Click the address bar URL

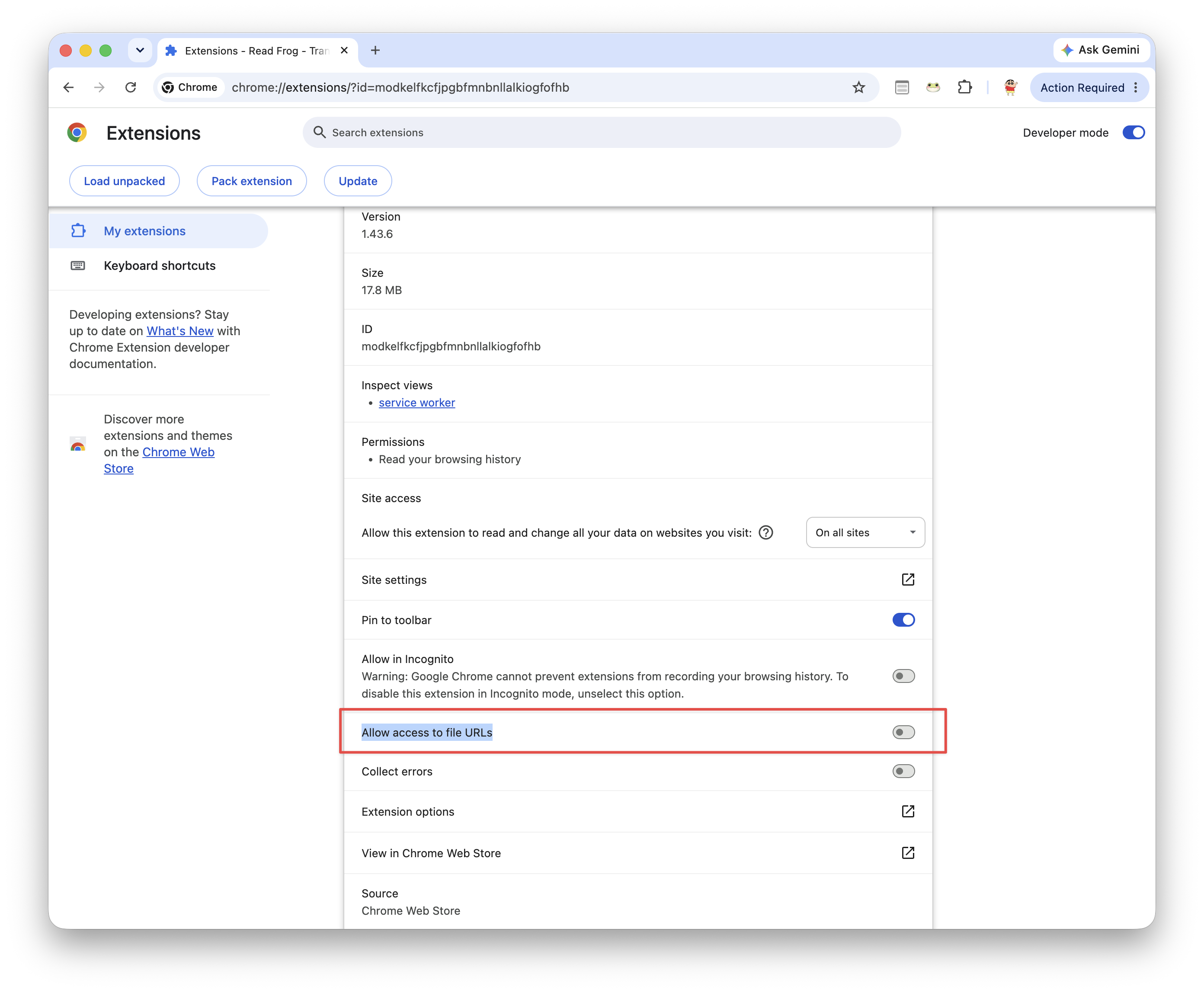[400, 87]
